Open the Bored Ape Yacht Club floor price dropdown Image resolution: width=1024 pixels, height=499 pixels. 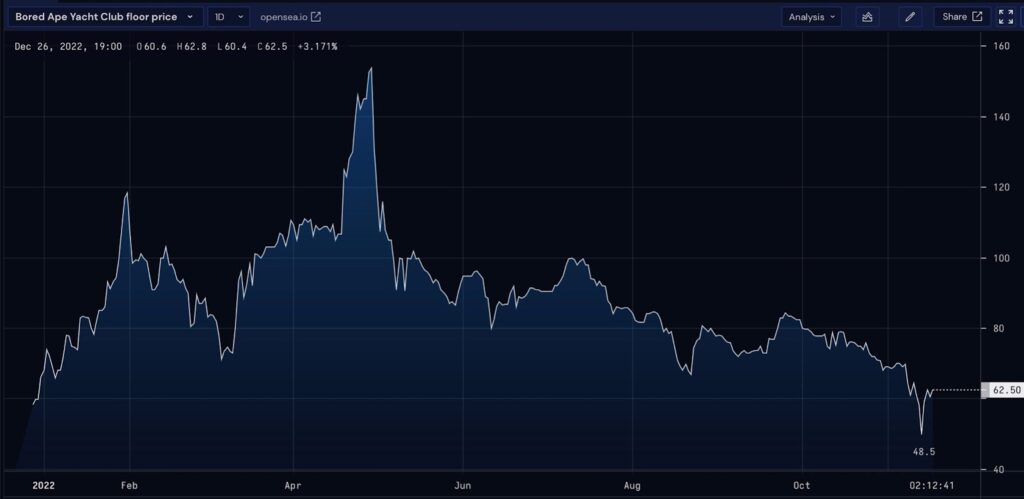point(104,17)
